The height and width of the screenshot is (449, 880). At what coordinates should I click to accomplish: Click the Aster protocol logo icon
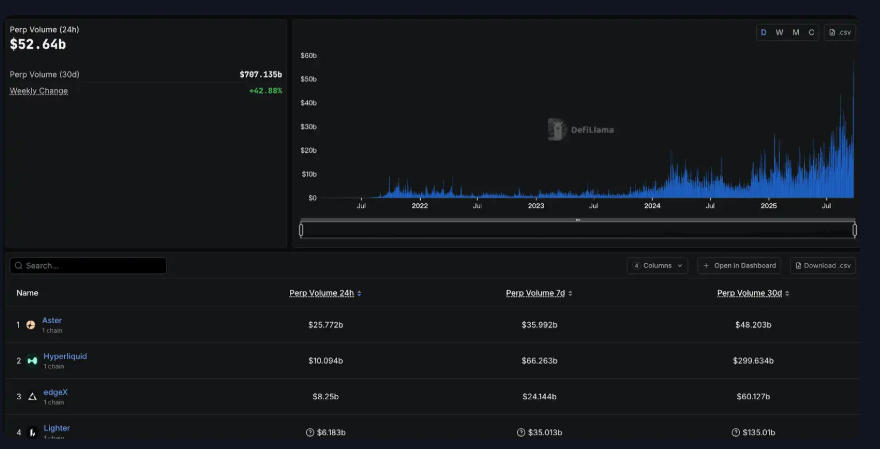coord(31,325)
